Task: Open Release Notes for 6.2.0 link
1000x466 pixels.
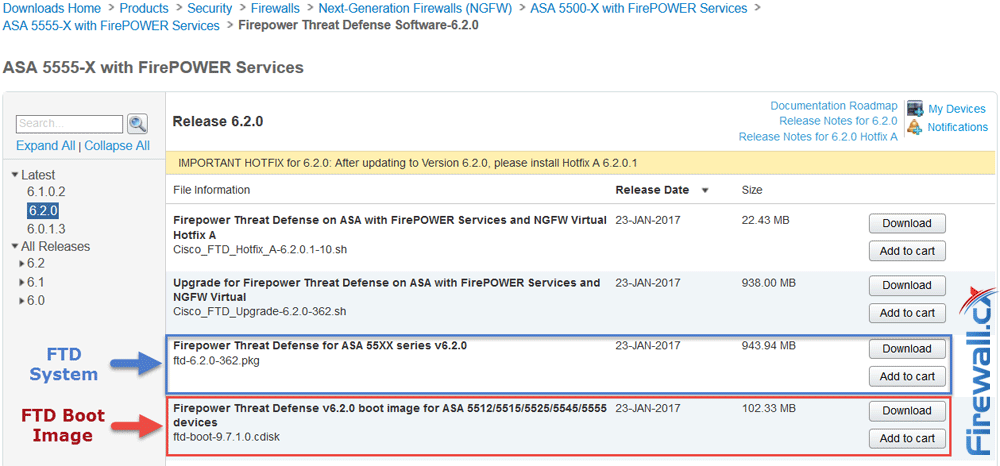Action: tap(838, 121)
